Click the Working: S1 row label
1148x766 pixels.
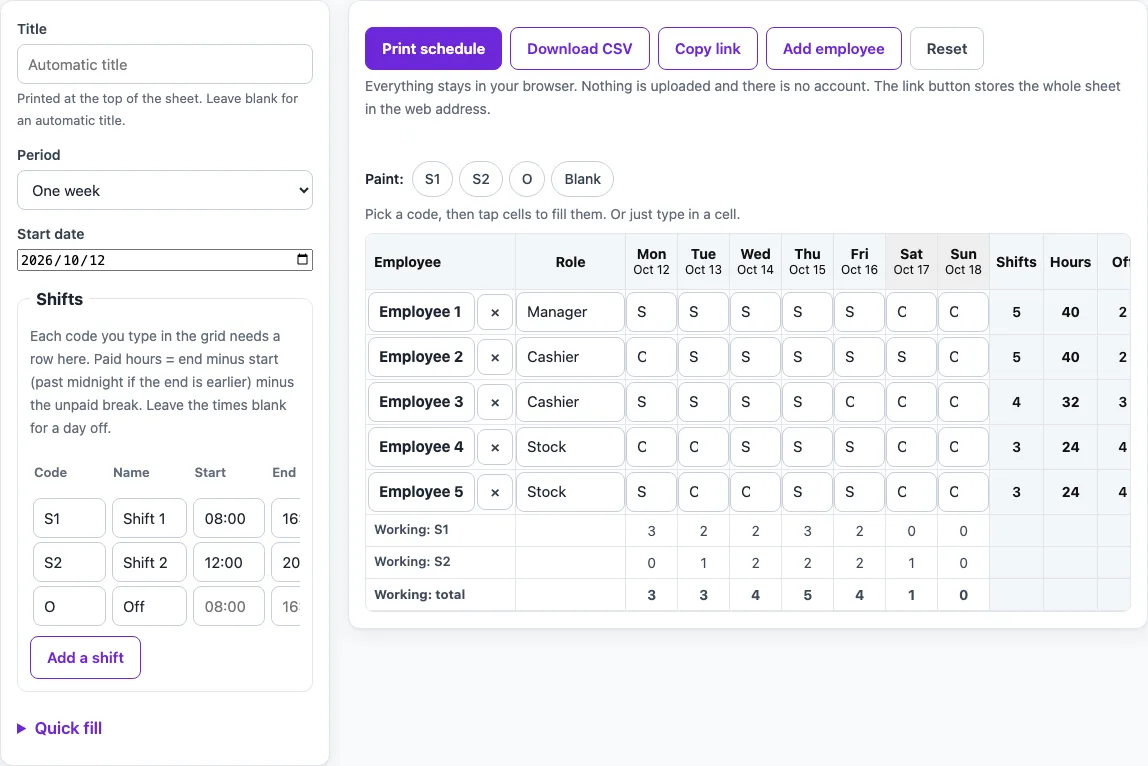tap(411, 529)
